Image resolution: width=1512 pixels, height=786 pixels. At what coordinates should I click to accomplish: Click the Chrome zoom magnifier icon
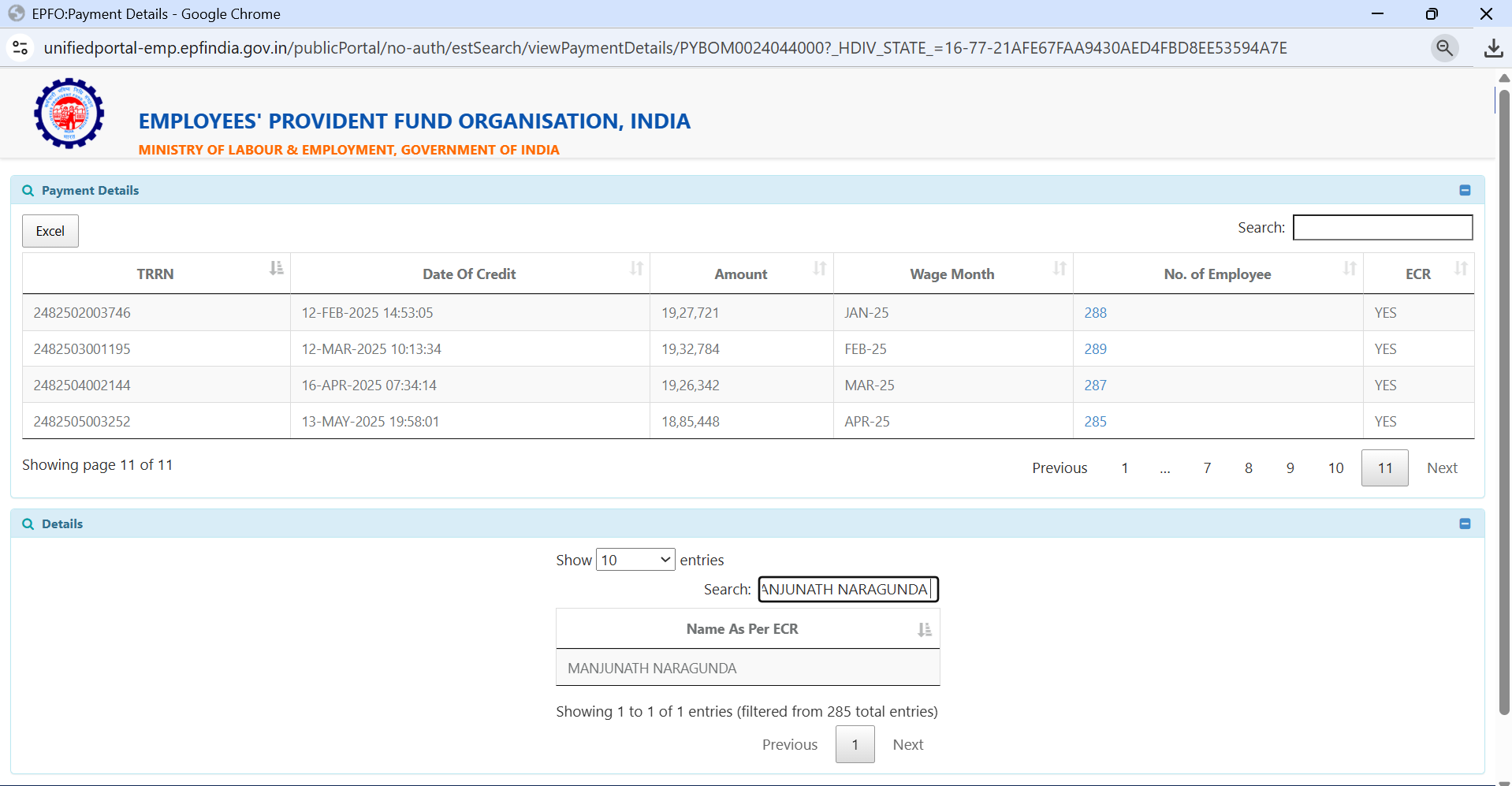pyautogui.click(x=1444, y=48)
